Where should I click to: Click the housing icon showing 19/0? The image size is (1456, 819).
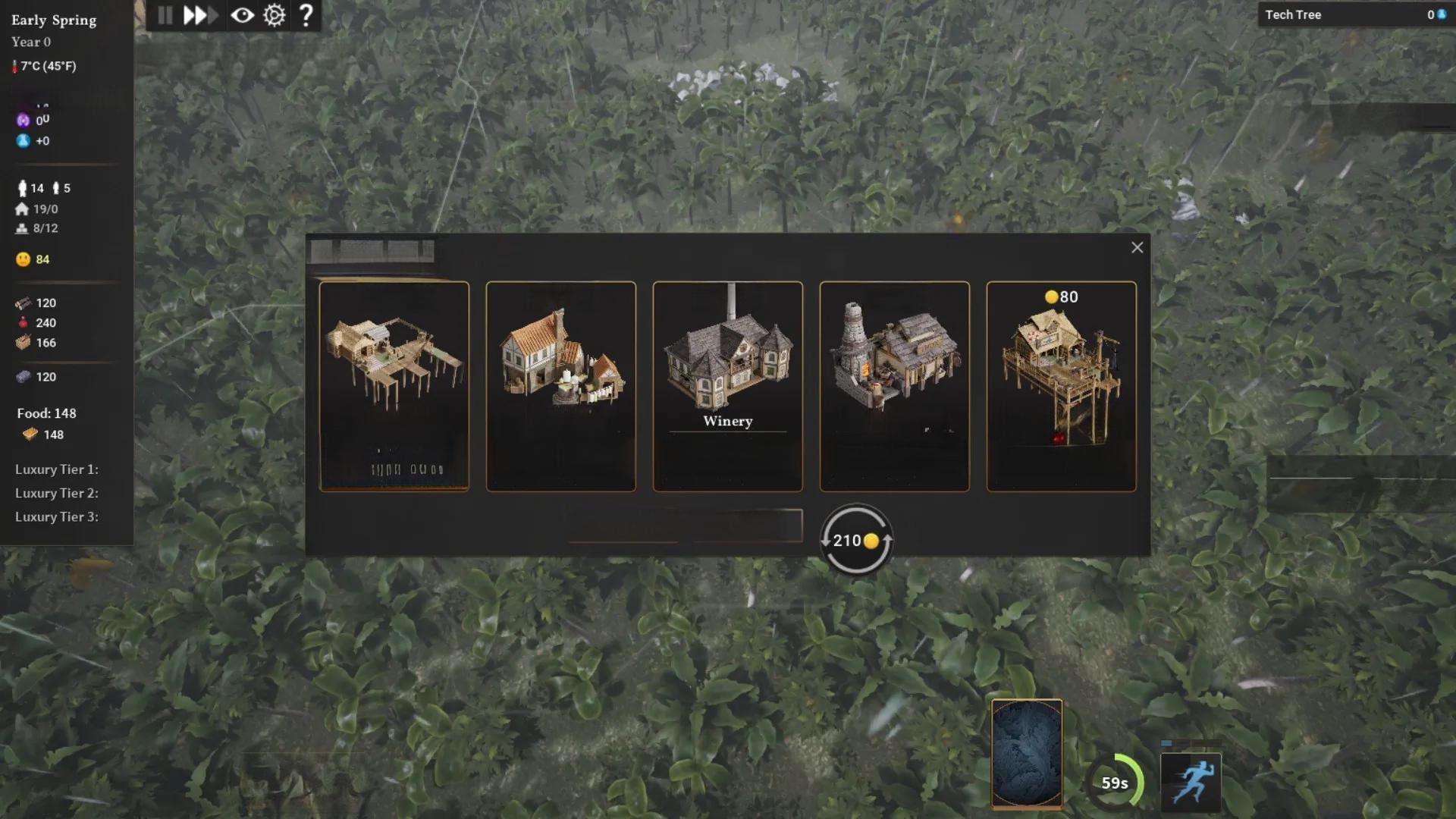click(22, 209)
